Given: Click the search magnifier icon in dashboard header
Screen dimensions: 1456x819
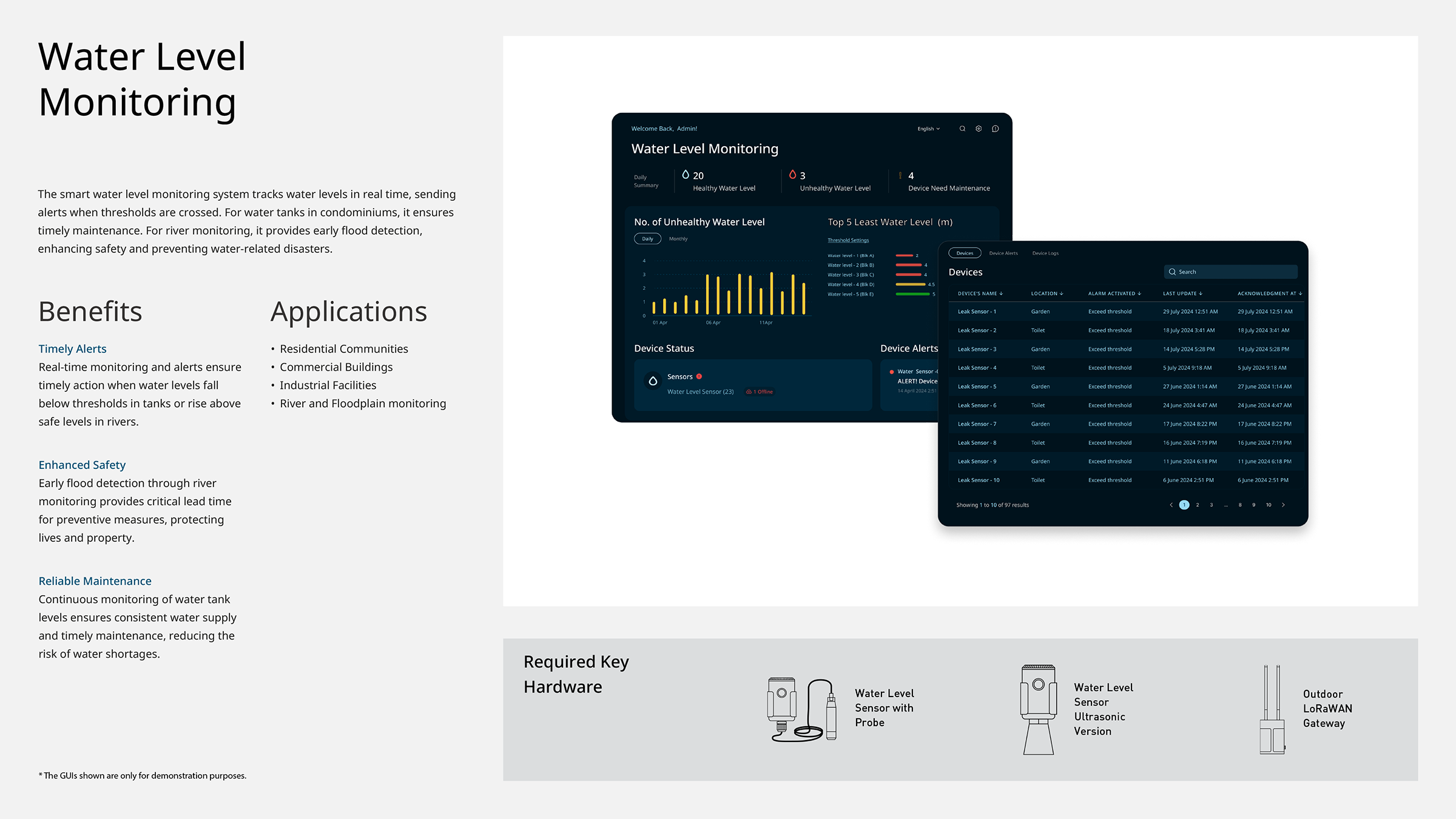Looking at the screenshot, I should pyautogui.click(x=962, y=129).
